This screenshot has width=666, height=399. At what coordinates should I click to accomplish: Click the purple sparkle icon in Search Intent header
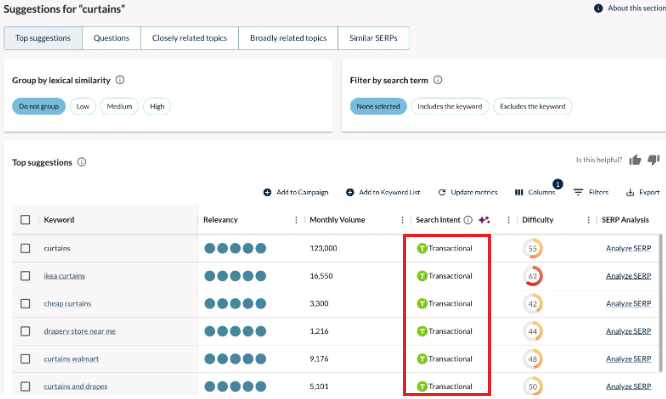tap(484, 220)
